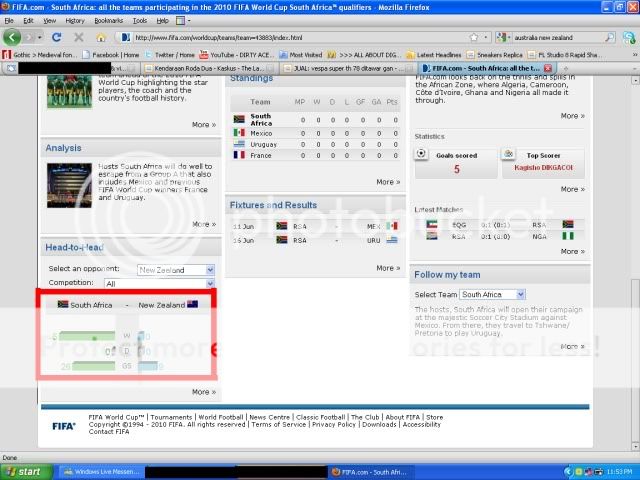Click the search box with australia new zealand
This screenshot has height=480, width=640.
pyautogui.click(x=557, y=38)
